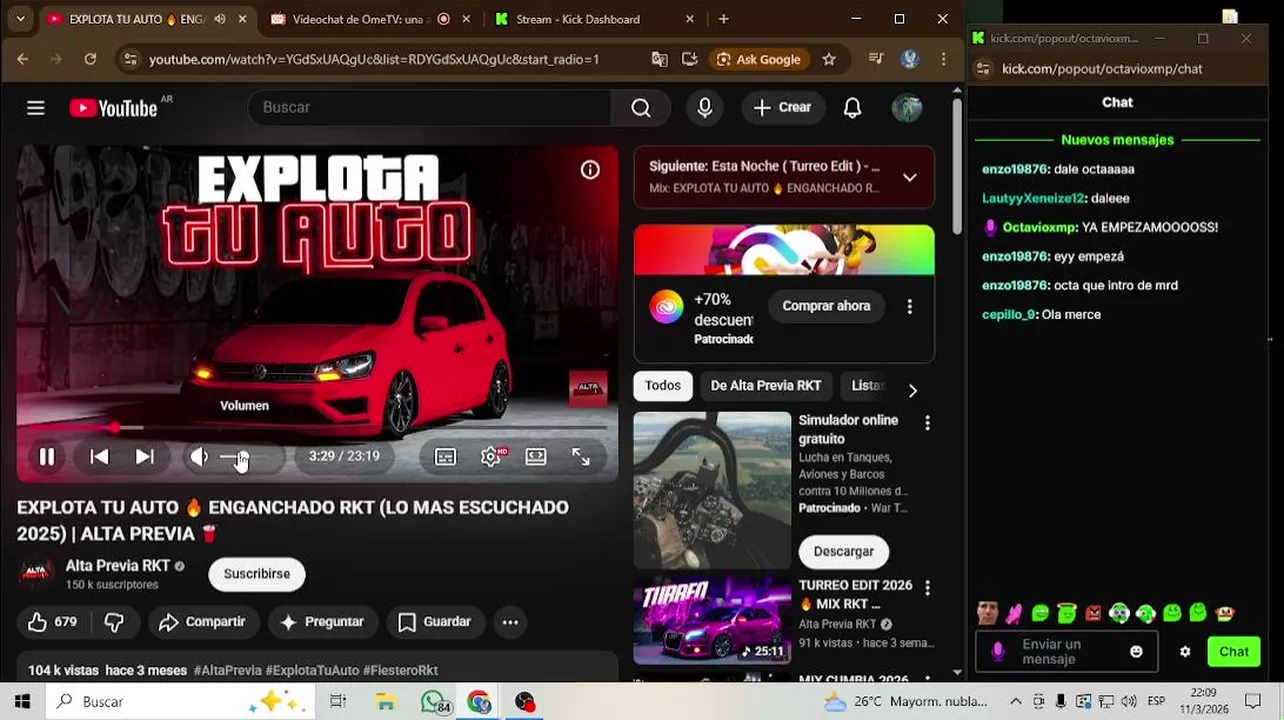
Task: Open the Kick chat emoji picker
Action: [1136, 652]
